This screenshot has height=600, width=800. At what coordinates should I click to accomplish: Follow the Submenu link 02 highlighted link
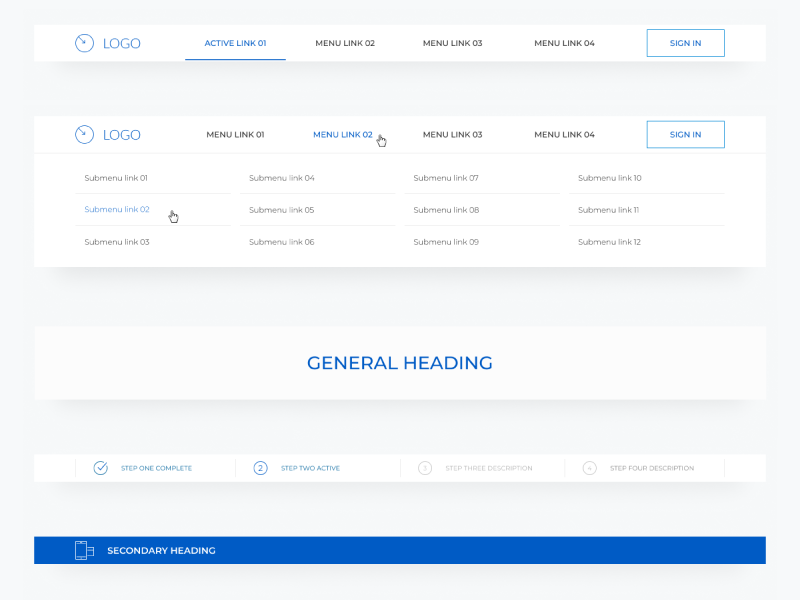(x=116, y=210)
